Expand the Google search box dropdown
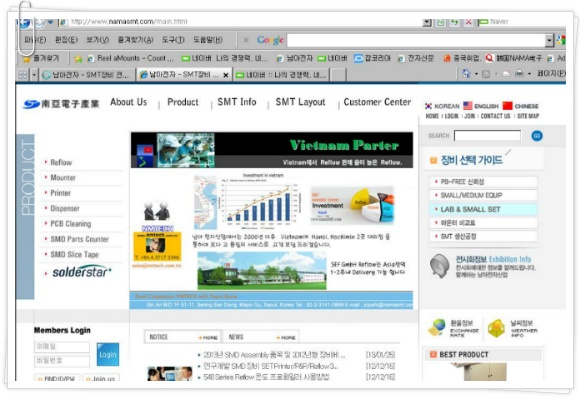 (x=549, y=40)
